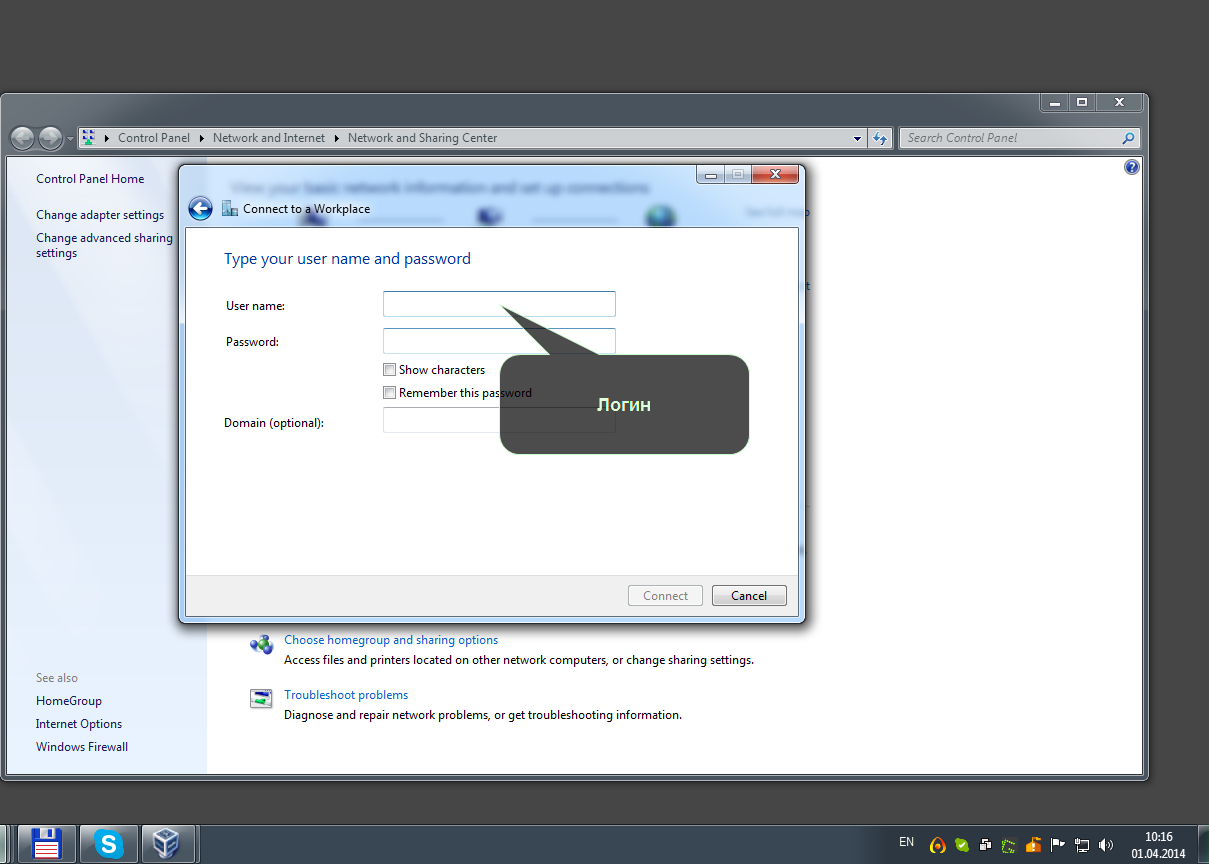Open the recent pages dropdown arrow

click(70, 139)
